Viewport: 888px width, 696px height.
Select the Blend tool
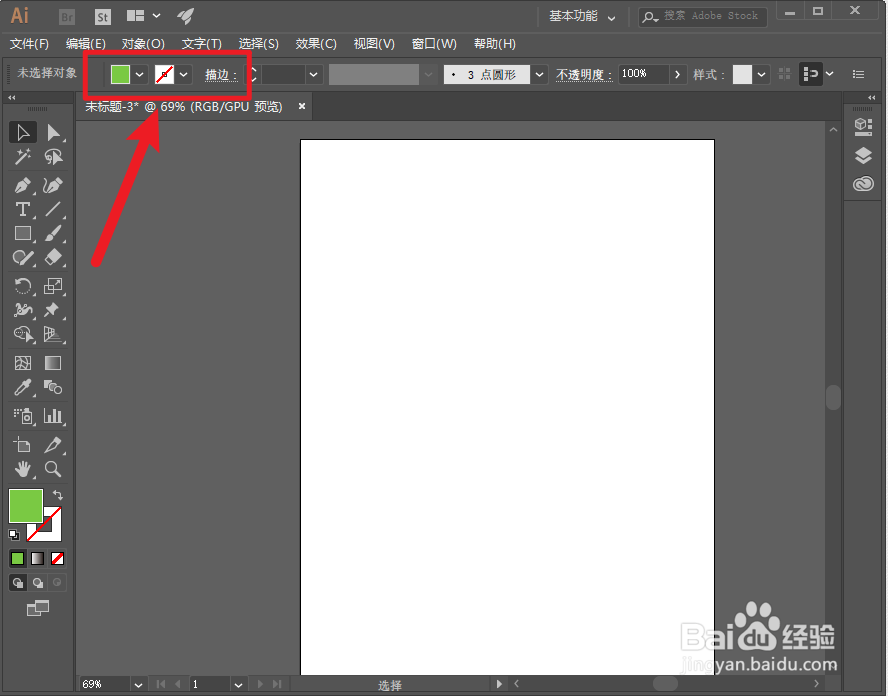[53, 387]
